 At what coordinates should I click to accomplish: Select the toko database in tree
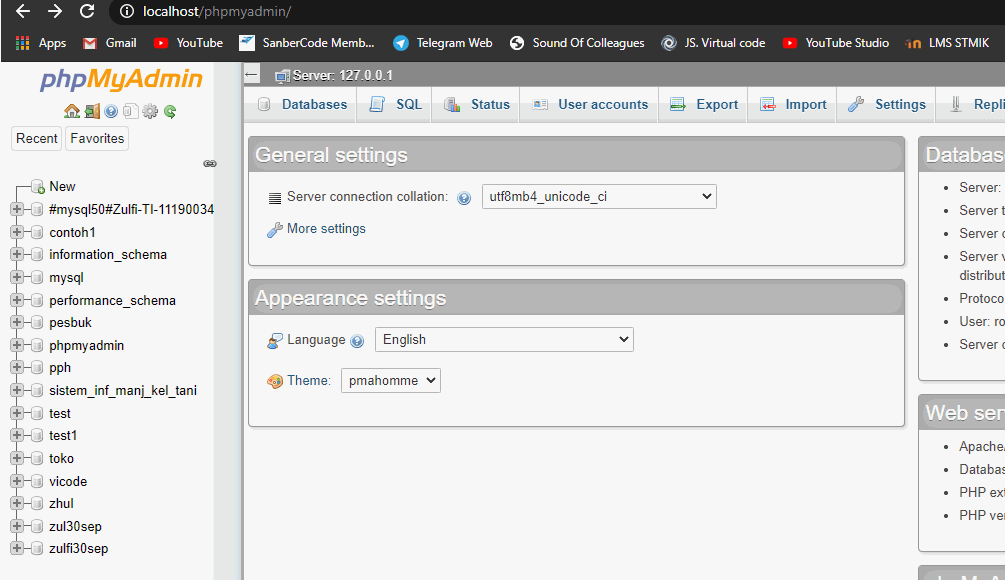62,459
